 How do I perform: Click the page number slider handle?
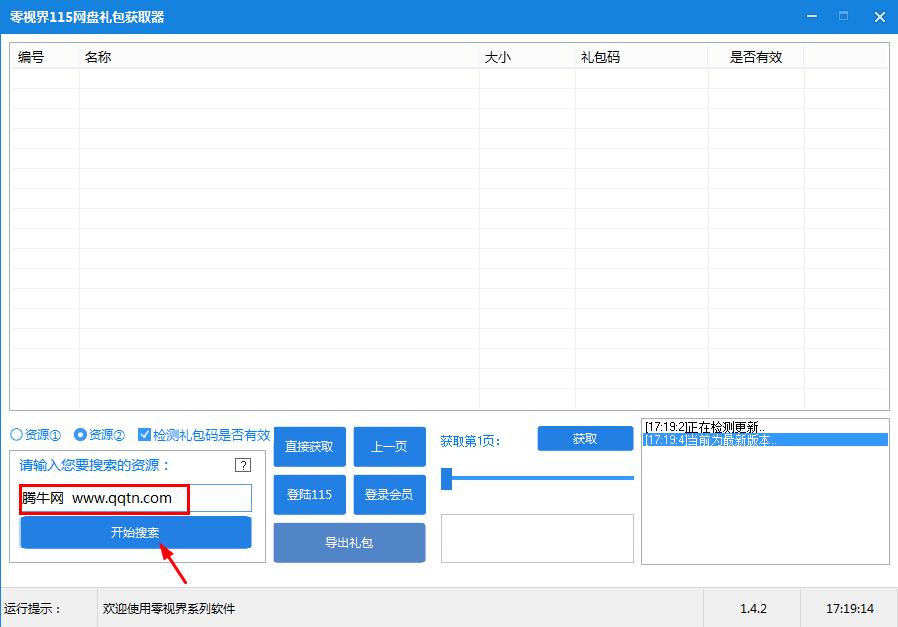(x=447, y=478)
